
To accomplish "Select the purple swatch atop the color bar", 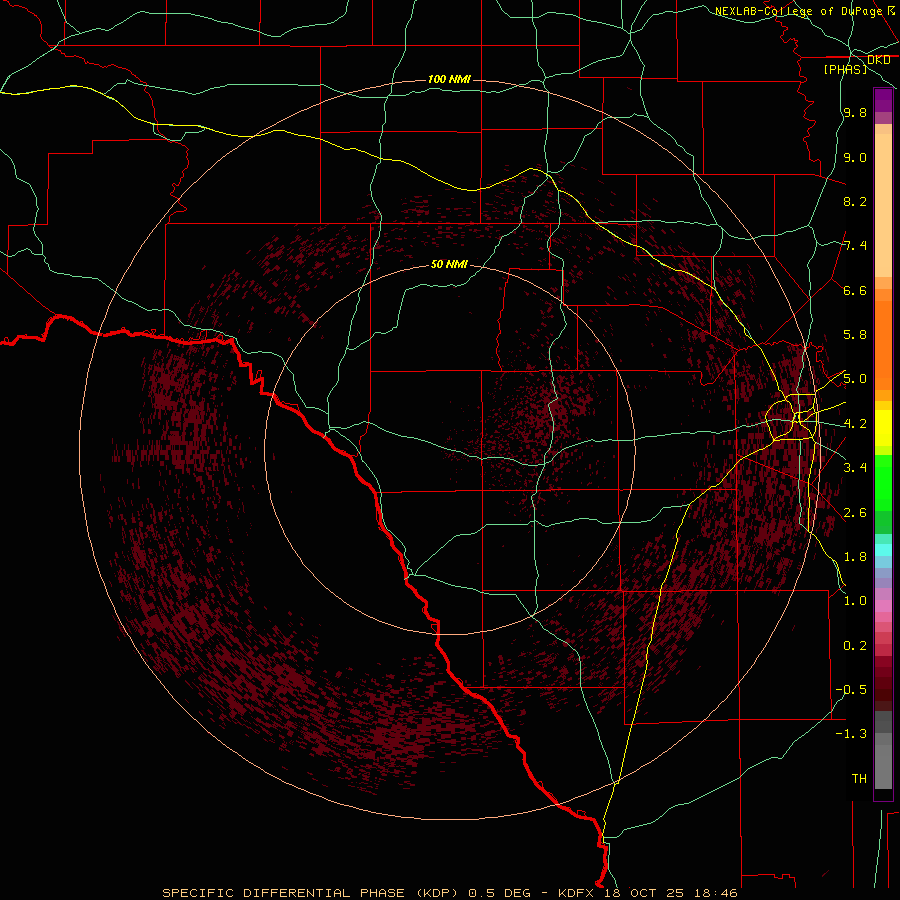I will 883,100.
